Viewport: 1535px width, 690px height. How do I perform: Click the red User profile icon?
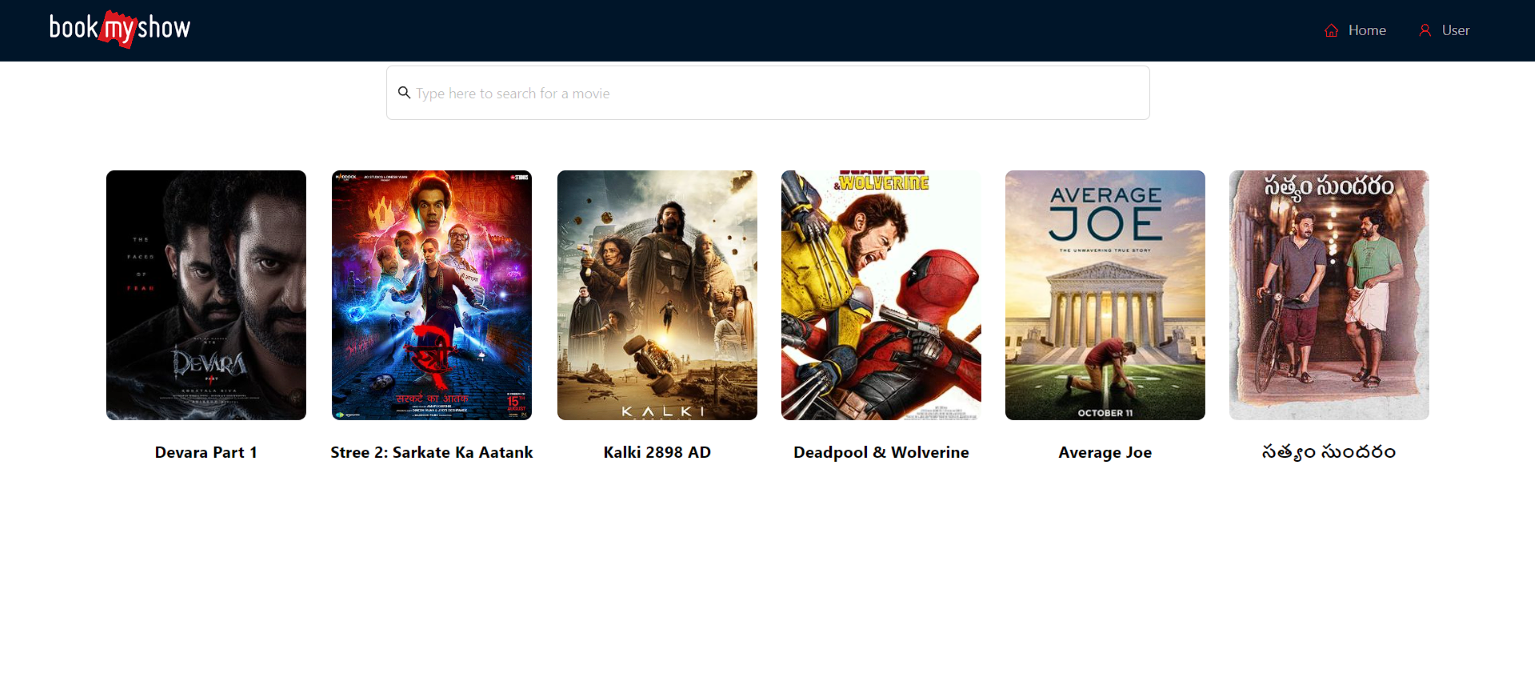pyautogui.click(x=1425, y=31)
